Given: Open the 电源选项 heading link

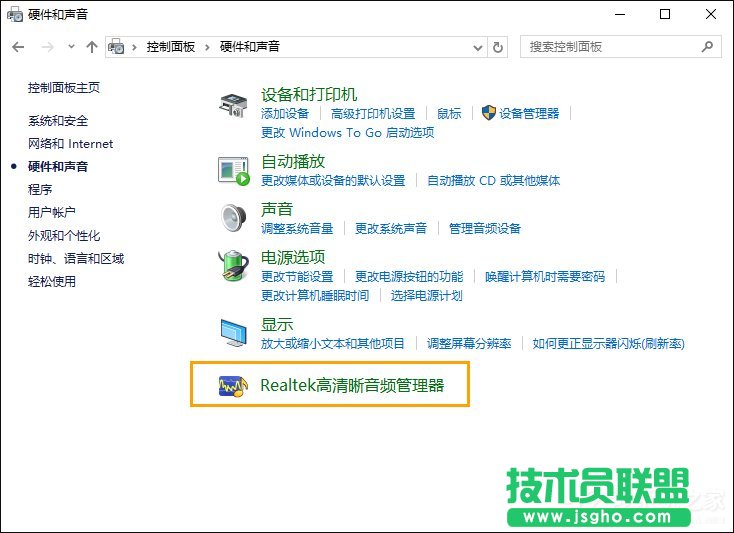Looking at the screenshot, I should click(293, 257).
